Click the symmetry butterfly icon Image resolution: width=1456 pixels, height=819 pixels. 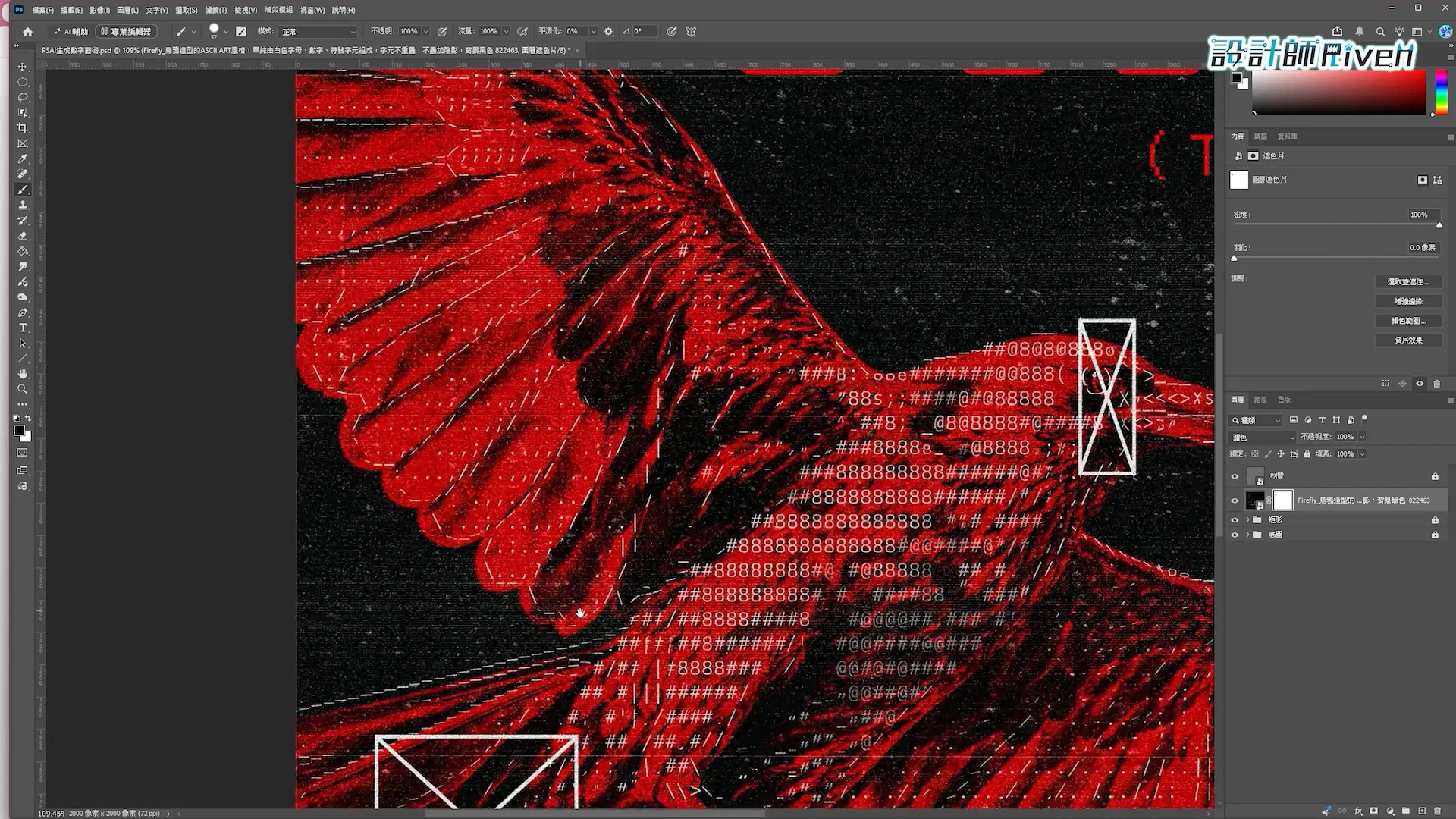691,32
